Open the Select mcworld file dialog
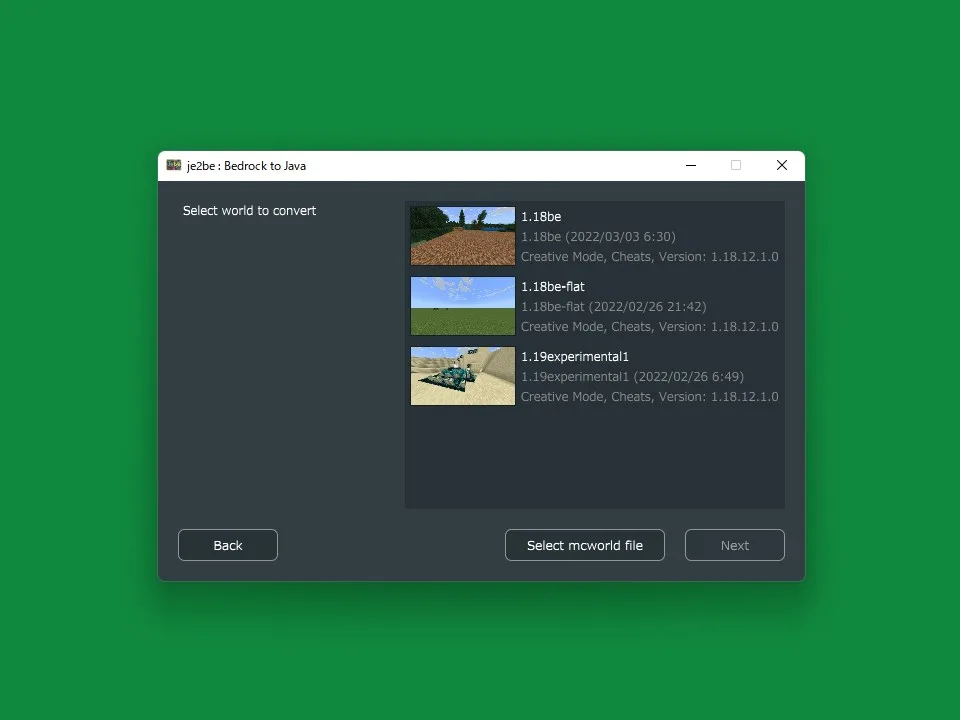This screenshot has height=720, width=960. pos(585,545)
